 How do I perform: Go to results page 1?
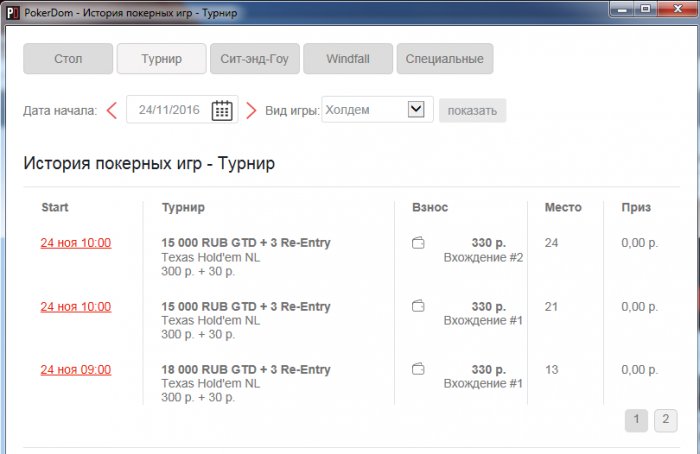coord(636,420)
